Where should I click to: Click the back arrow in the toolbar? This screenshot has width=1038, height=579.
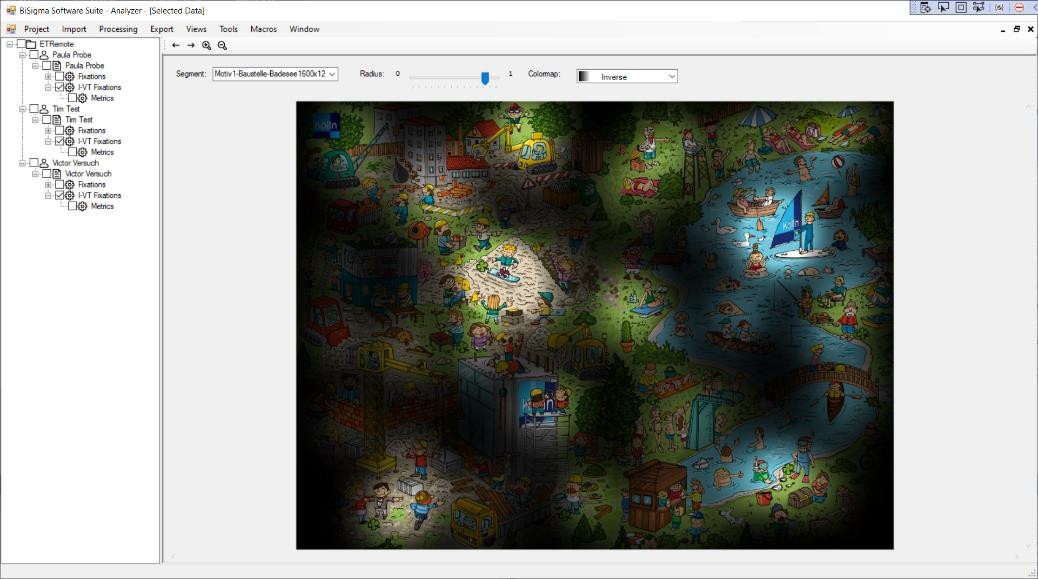176,45
